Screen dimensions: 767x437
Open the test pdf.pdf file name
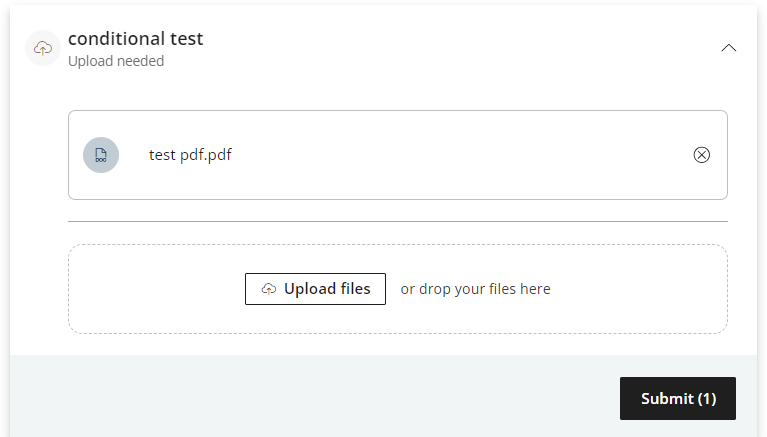coord(190,155)
